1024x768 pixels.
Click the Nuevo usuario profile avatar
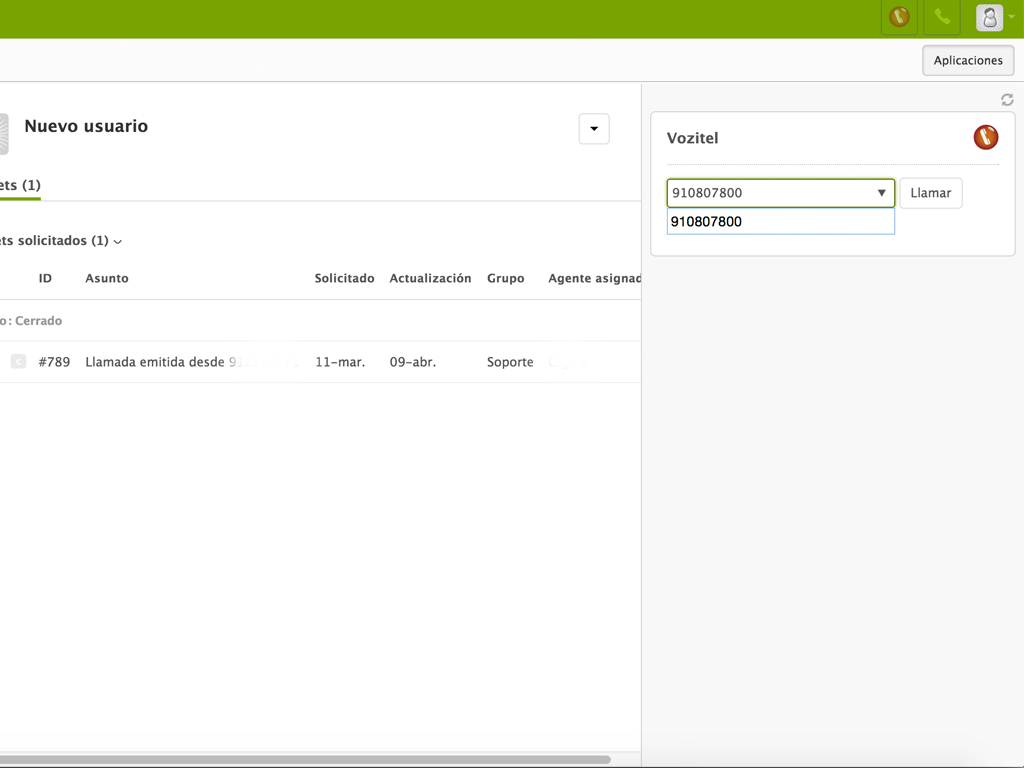pos(3,133)
